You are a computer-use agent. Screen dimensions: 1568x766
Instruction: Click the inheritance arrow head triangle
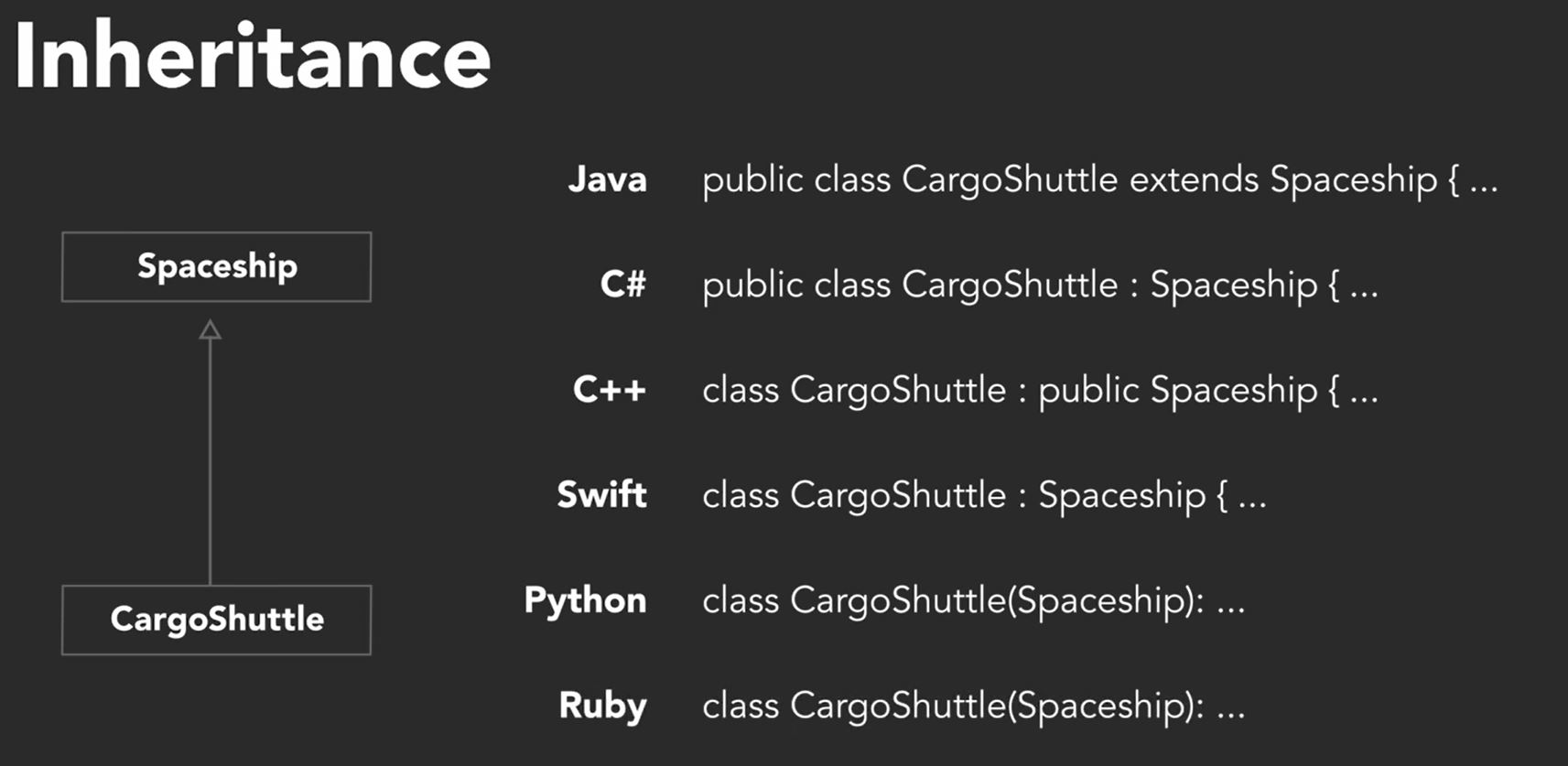click(211, 329)
